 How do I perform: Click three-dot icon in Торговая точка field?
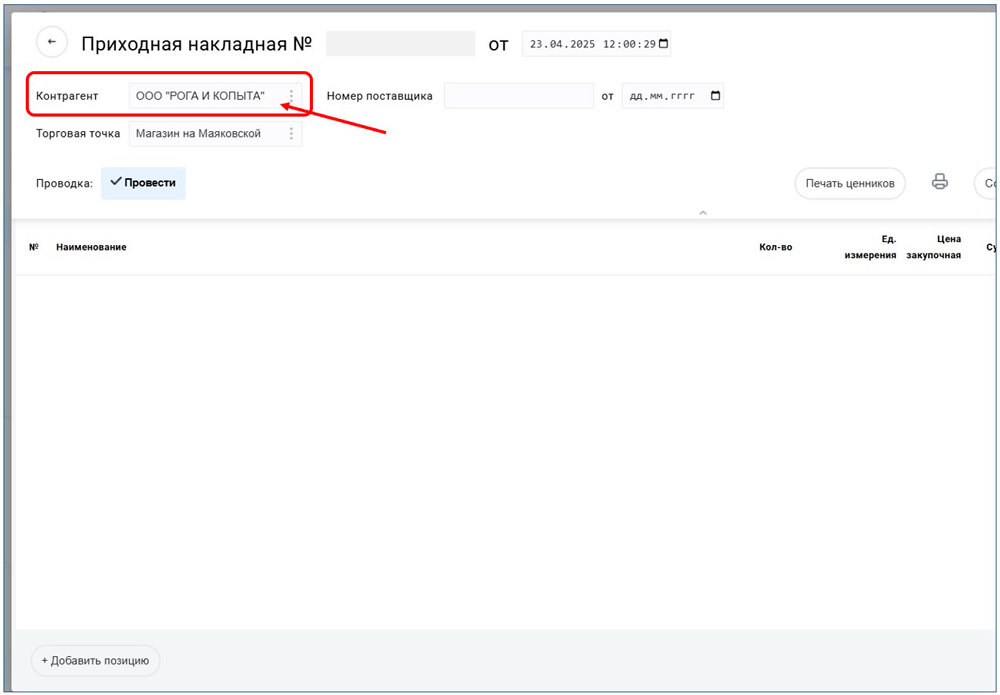click(291, 134)
